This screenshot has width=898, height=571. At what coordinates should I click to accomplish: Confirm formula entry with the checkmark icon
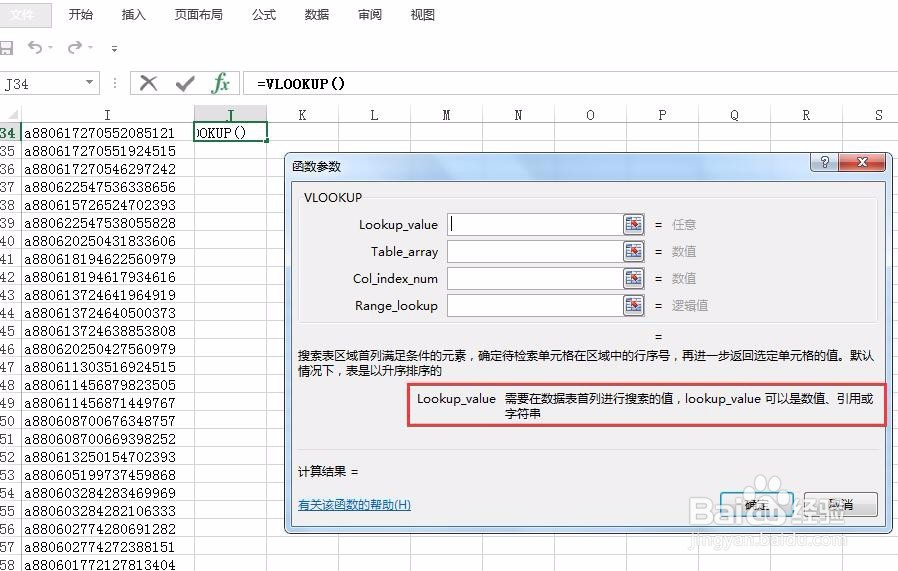[x=184, y=84]
